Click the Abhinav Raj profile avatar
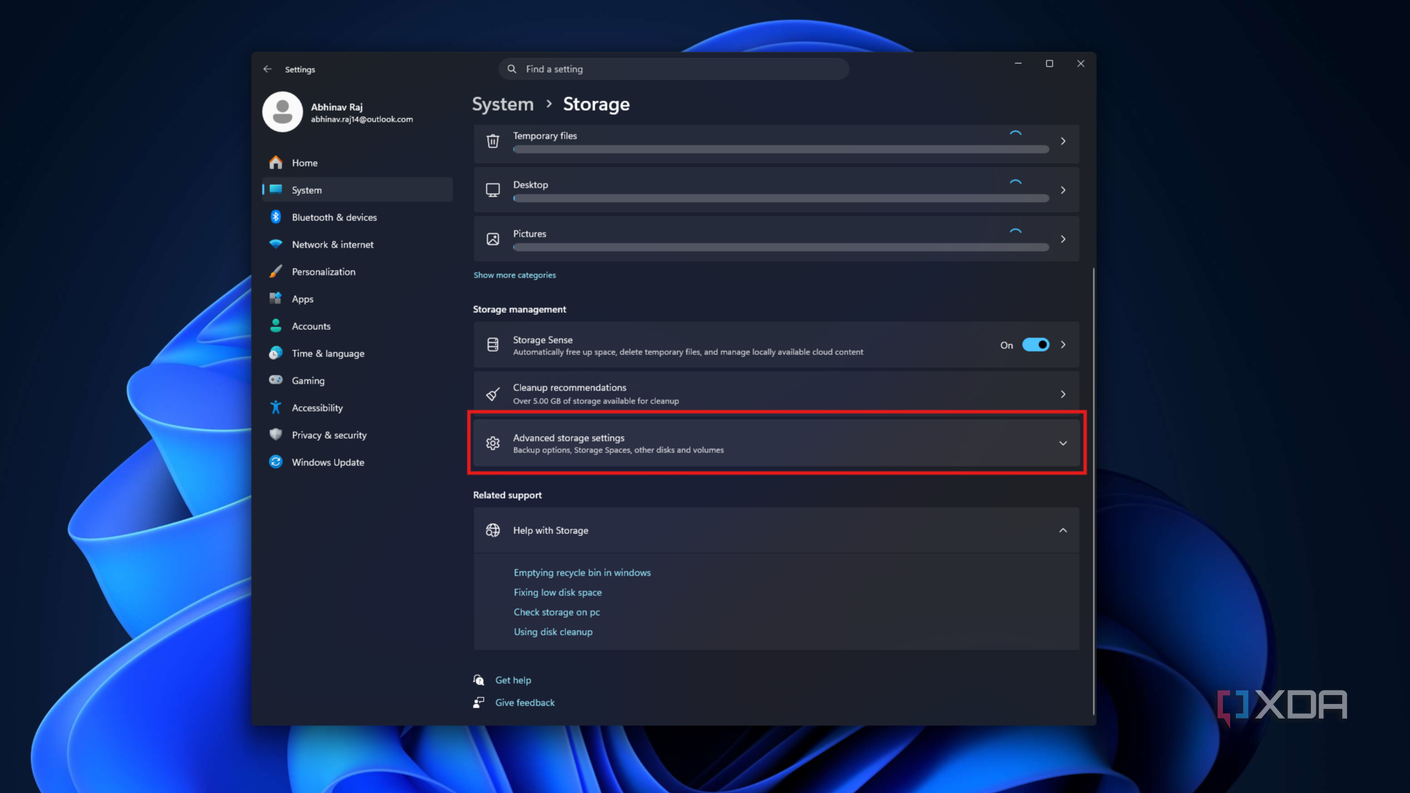The width and height of the screenshot is (1410, 793). click(x=282, y=112)
